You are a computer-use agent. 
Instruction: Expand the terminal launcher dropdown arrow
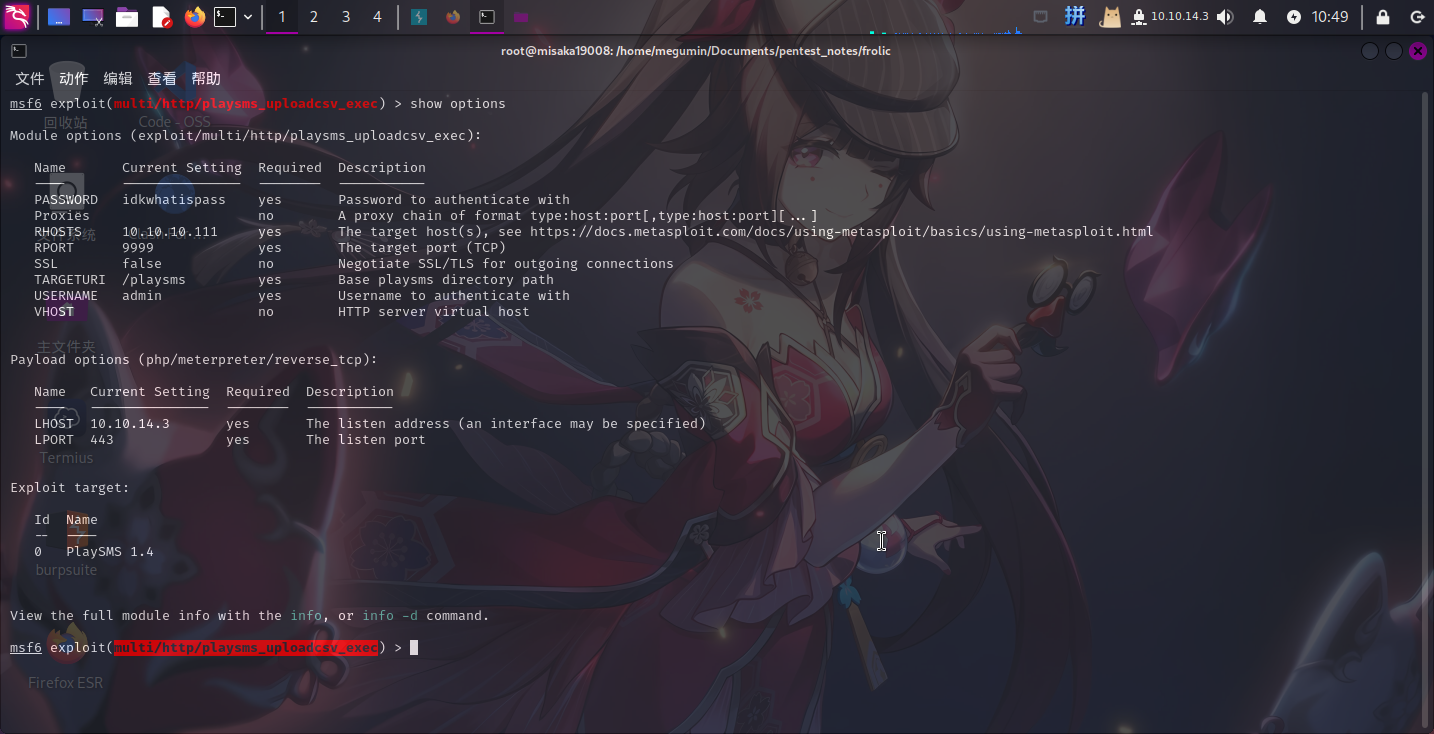(x=248, y=17)
